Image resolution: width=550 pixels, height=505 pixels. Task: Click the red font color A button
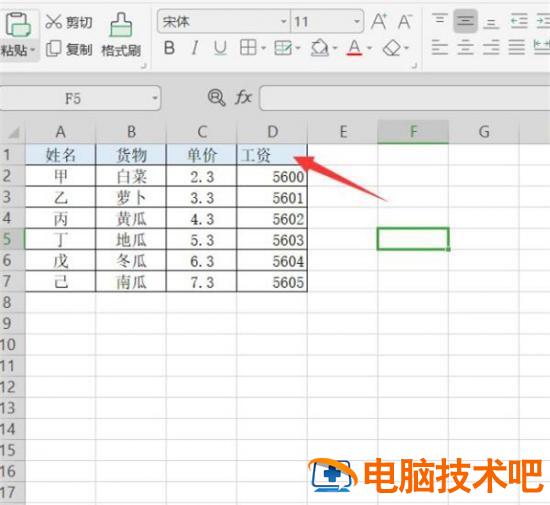(x=355, y=48)
